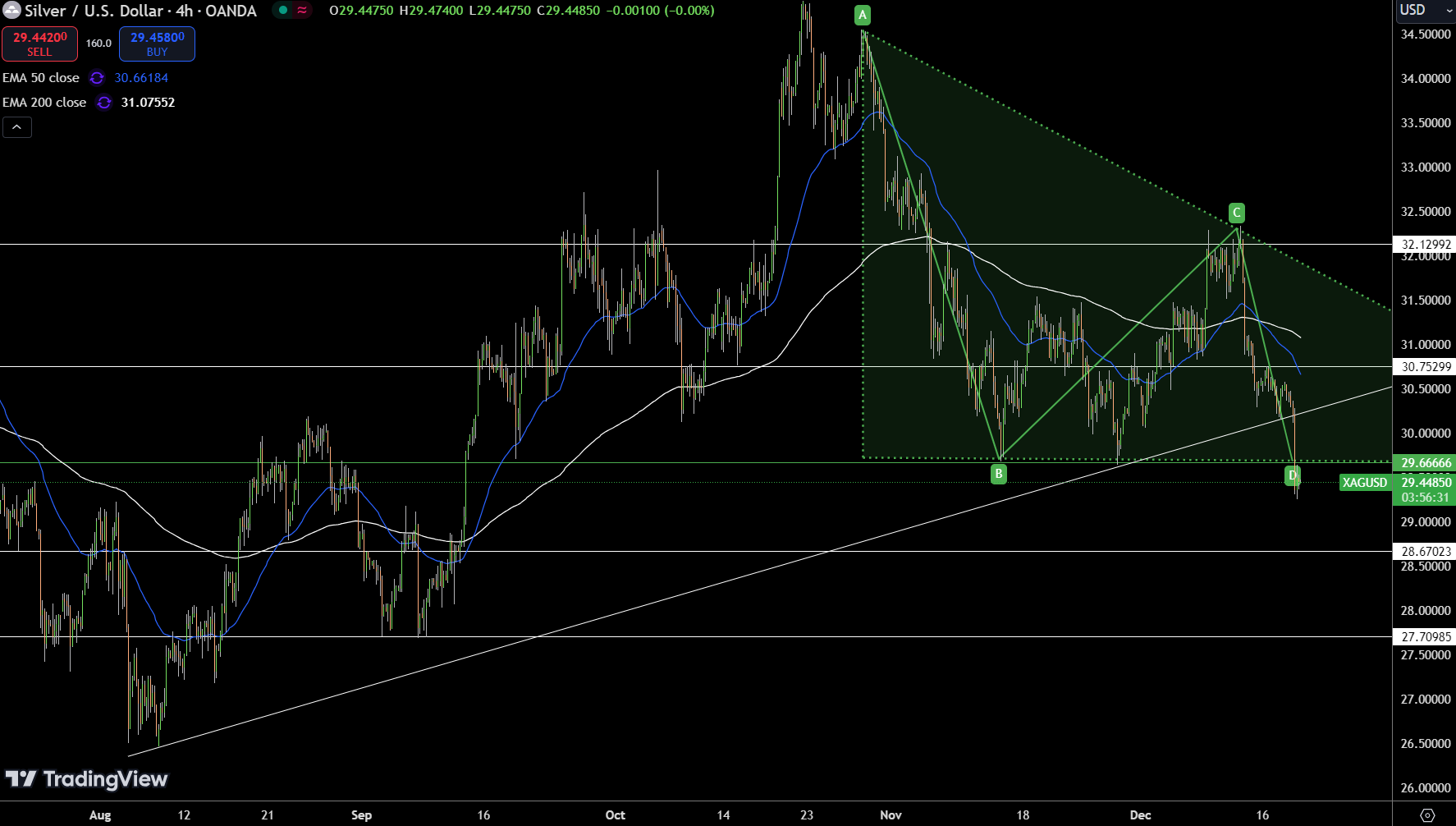The image size is (1456, 826).
Task: Click the Silver symbol logo icon
Action: pos(11,11)
